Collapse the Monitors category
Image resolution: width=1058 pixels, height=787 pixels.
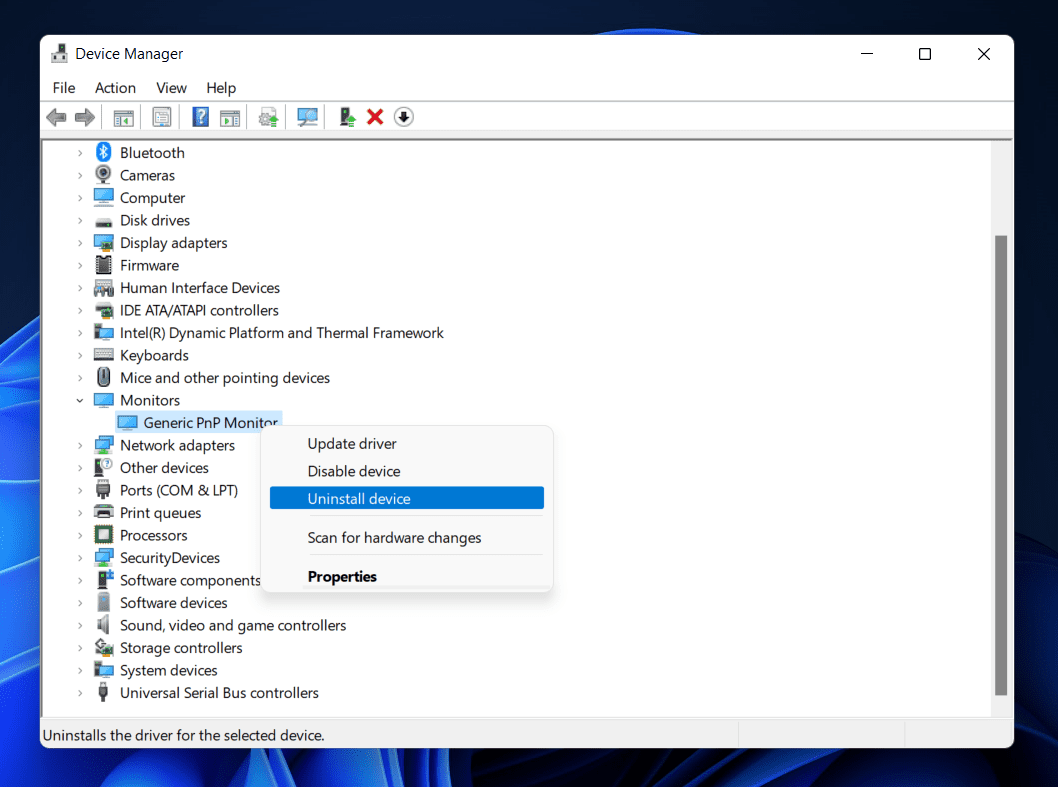[80, 400]
